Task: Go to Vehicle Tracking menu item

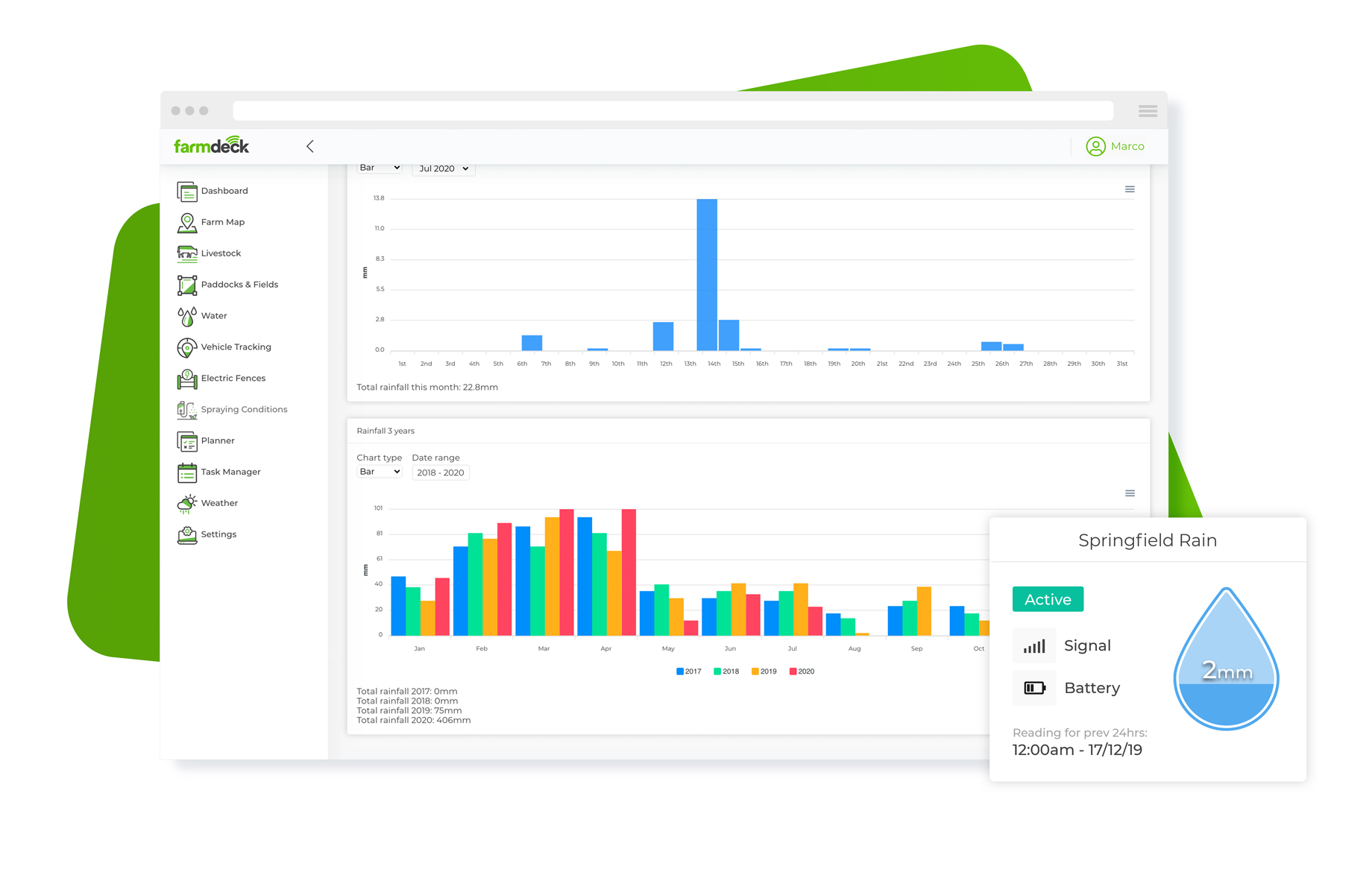Action: (x=236, y=347)
